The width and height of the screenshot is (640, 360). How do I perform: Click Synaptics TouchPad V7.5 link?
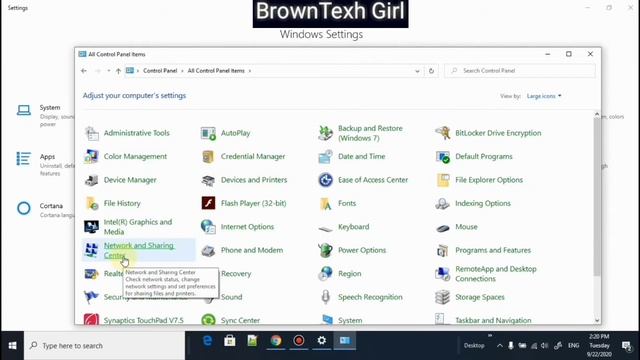(144, 320)
